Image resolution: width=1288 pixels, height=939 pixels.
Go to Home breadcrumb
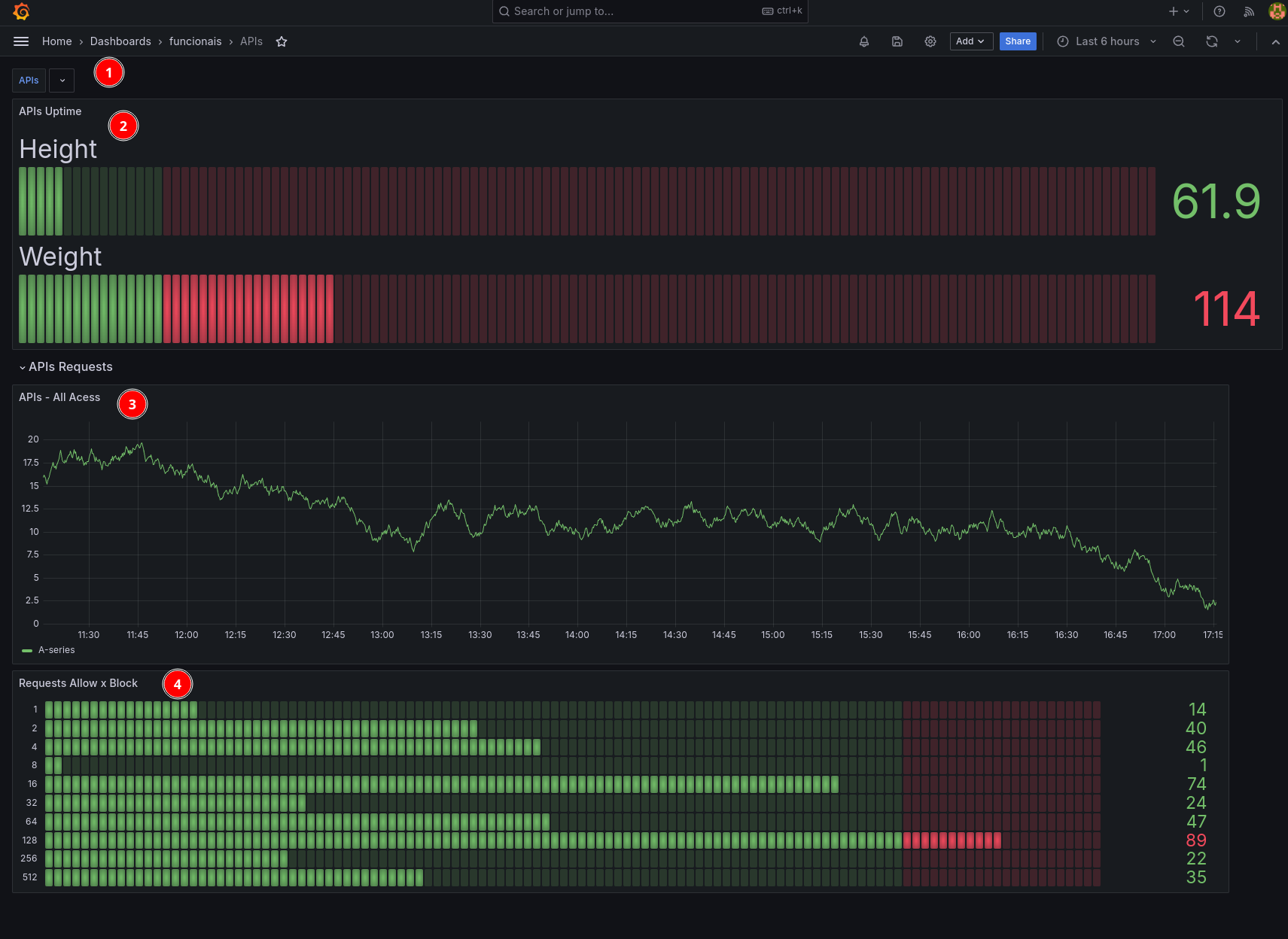[x=57, y=41]
